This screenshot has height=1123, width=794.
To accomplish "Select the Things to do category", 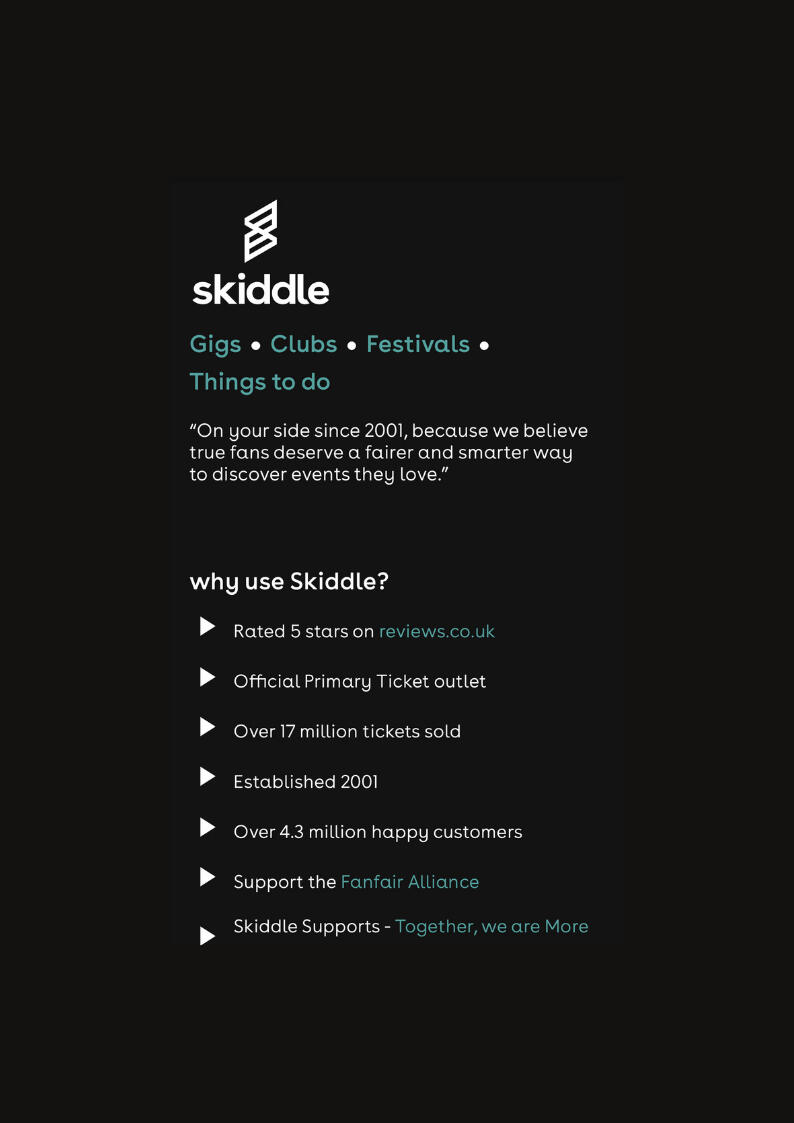I will coord(260,382).
